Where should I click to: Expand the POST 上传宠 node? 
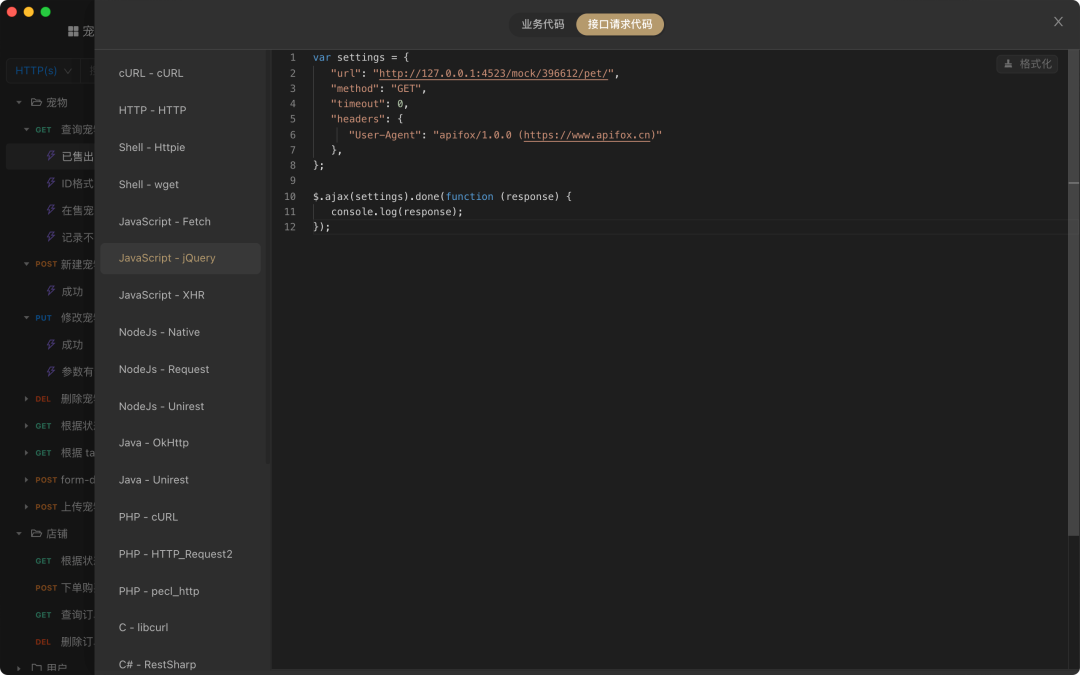pos(27,507)
